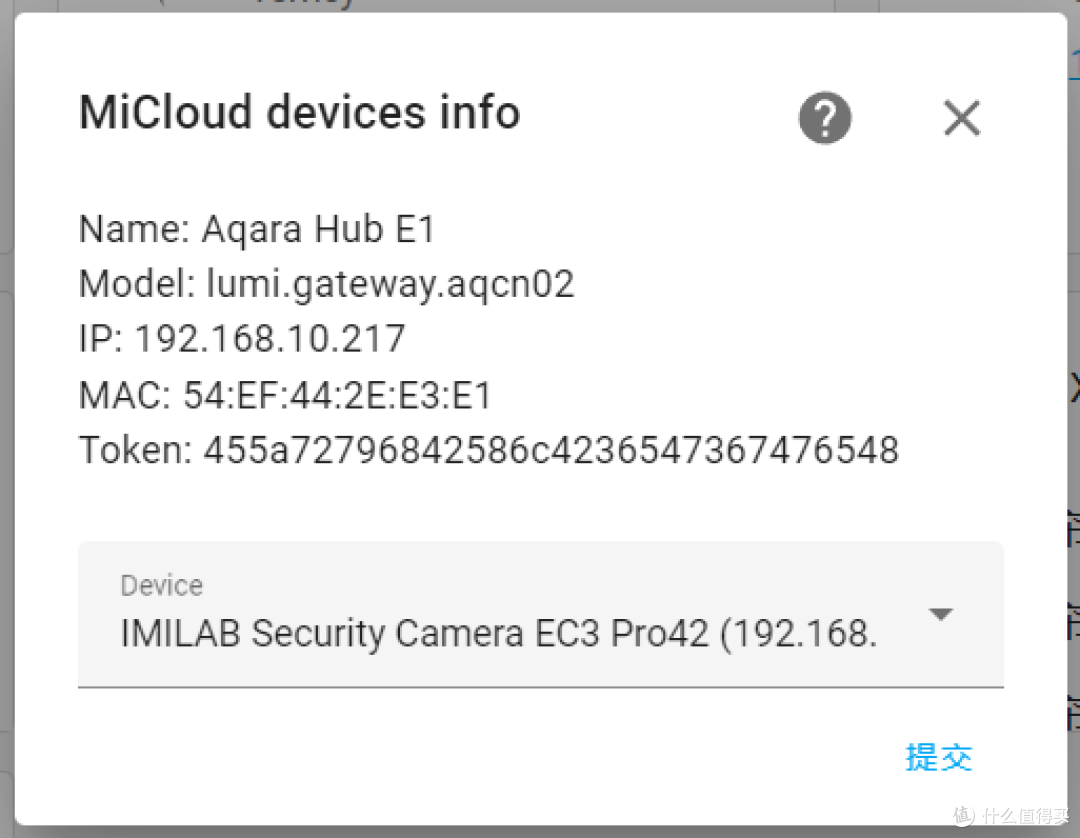1080x838 pixels.
Task: Click the MiCloud devices info title
Action: [299, 112]
